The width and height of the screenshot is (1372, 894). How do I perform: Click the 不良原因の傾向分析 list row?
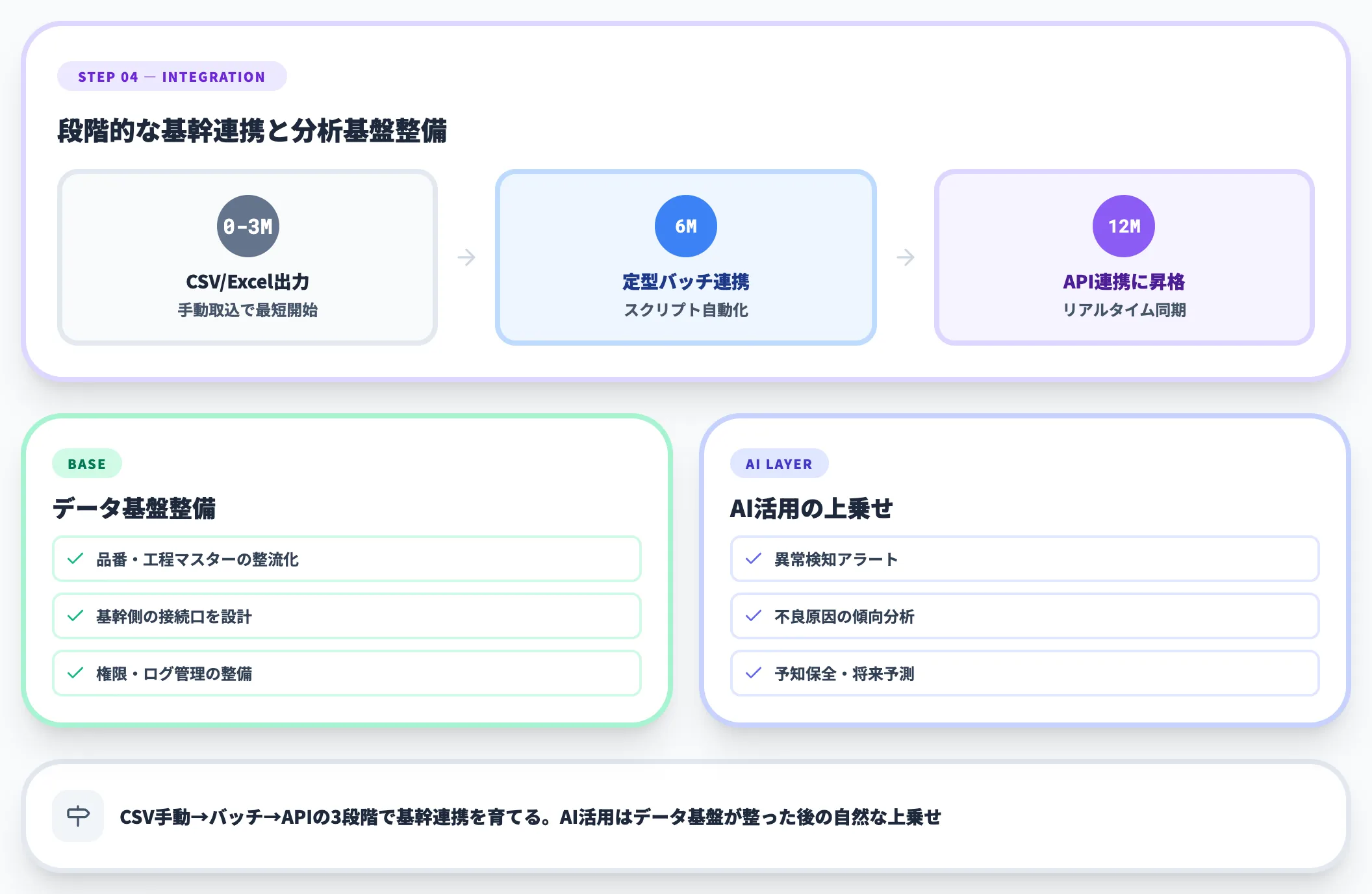(1025, 616)
